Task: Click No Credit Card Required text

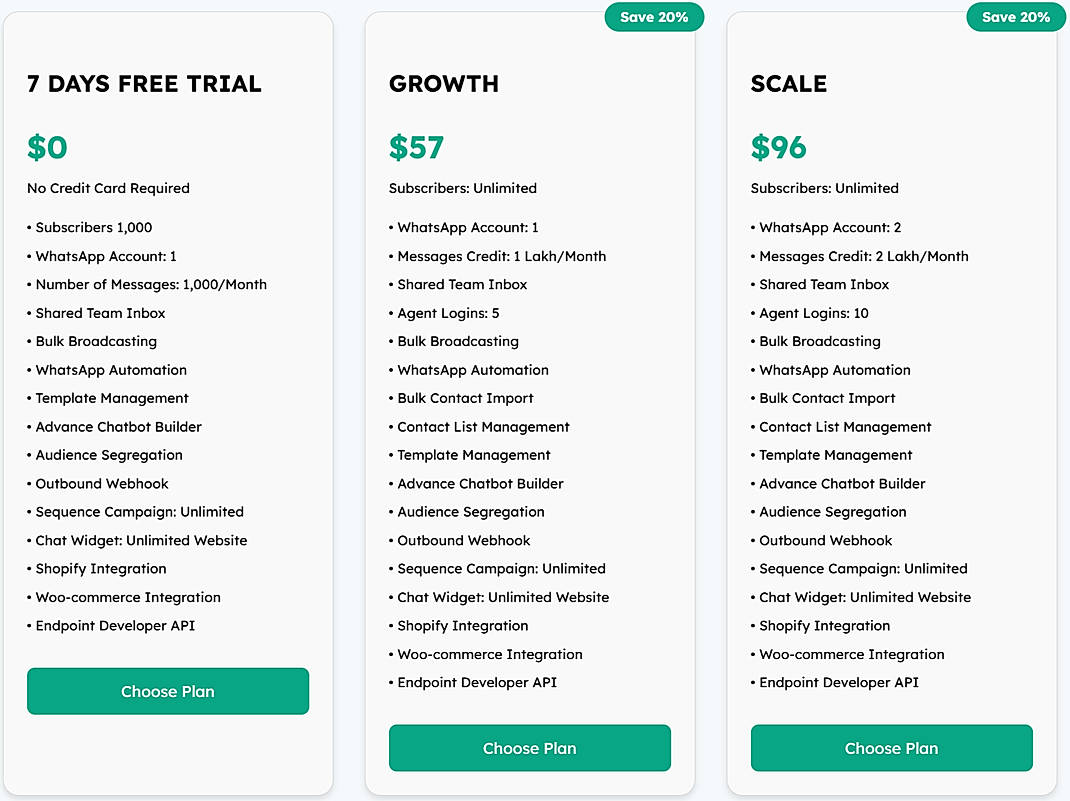Action: [x=108, y=188]
